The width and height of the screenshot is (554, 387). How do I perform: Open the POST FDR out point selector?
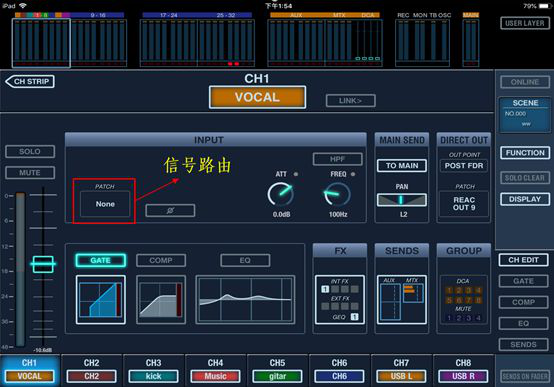coord(464,166)
